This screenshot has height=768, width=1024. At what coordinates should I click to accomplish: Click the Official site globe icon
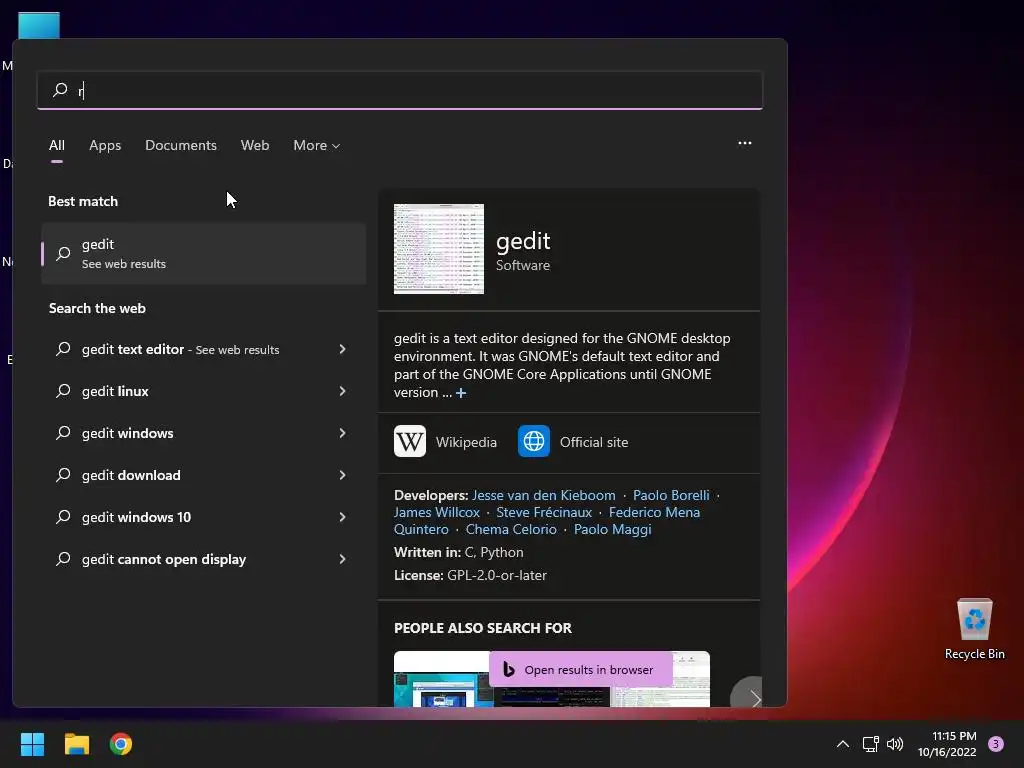(x=534, y=441)
